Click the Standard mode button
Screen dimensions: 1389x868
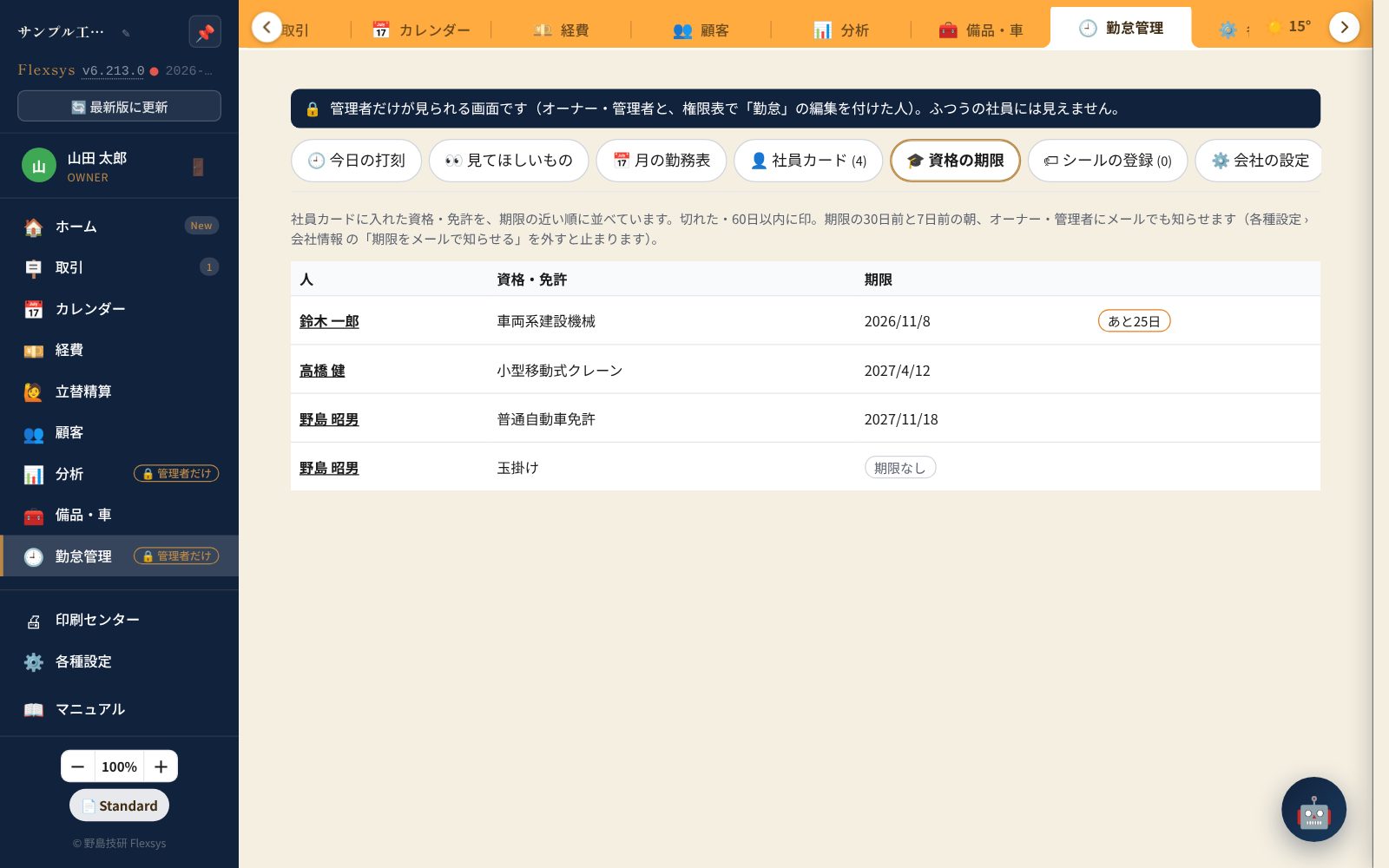click(x=119, y=806)
